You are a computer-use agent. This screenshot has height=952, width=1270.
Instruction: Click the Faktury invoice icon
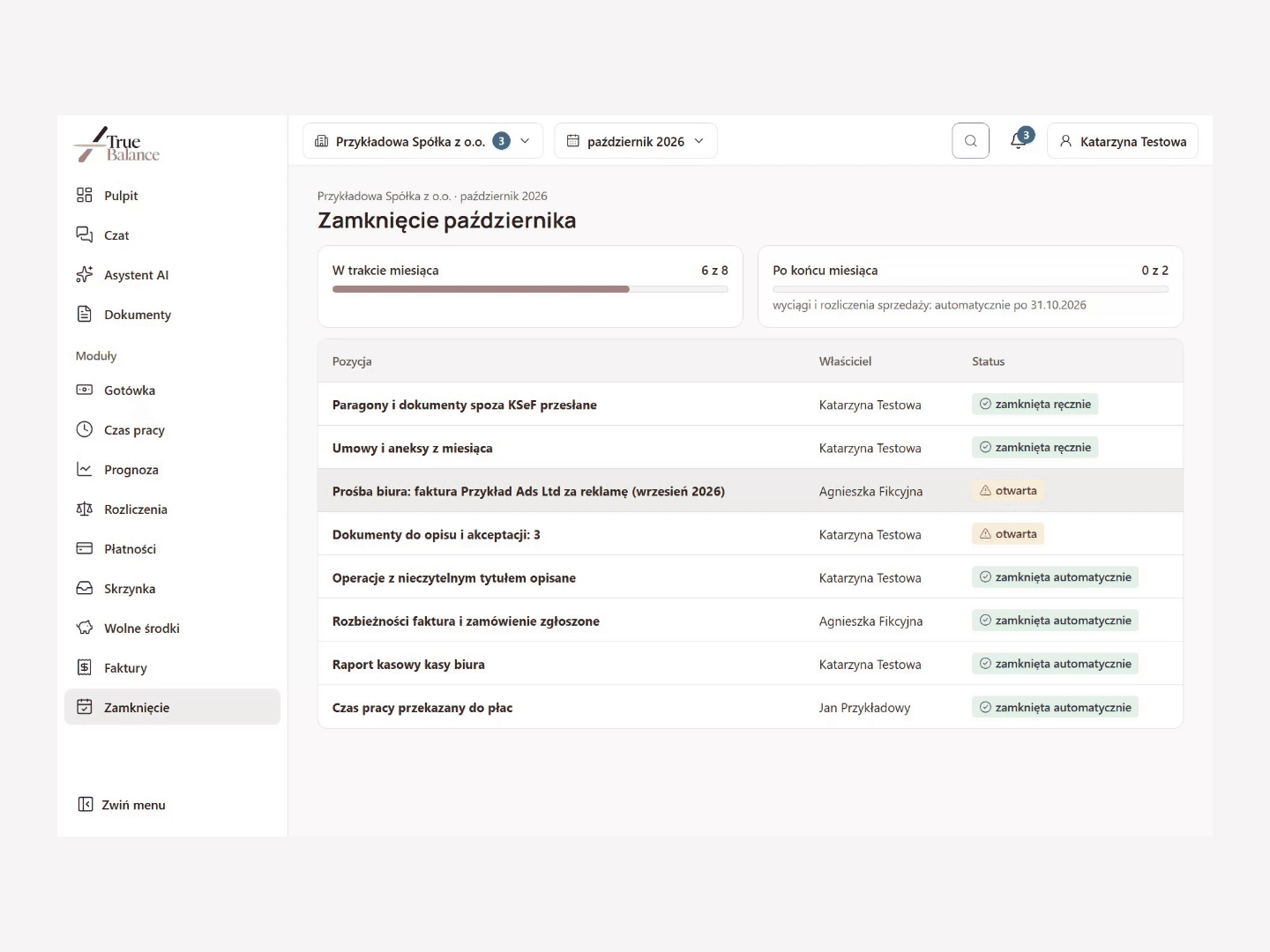click(x=85, y=667)
